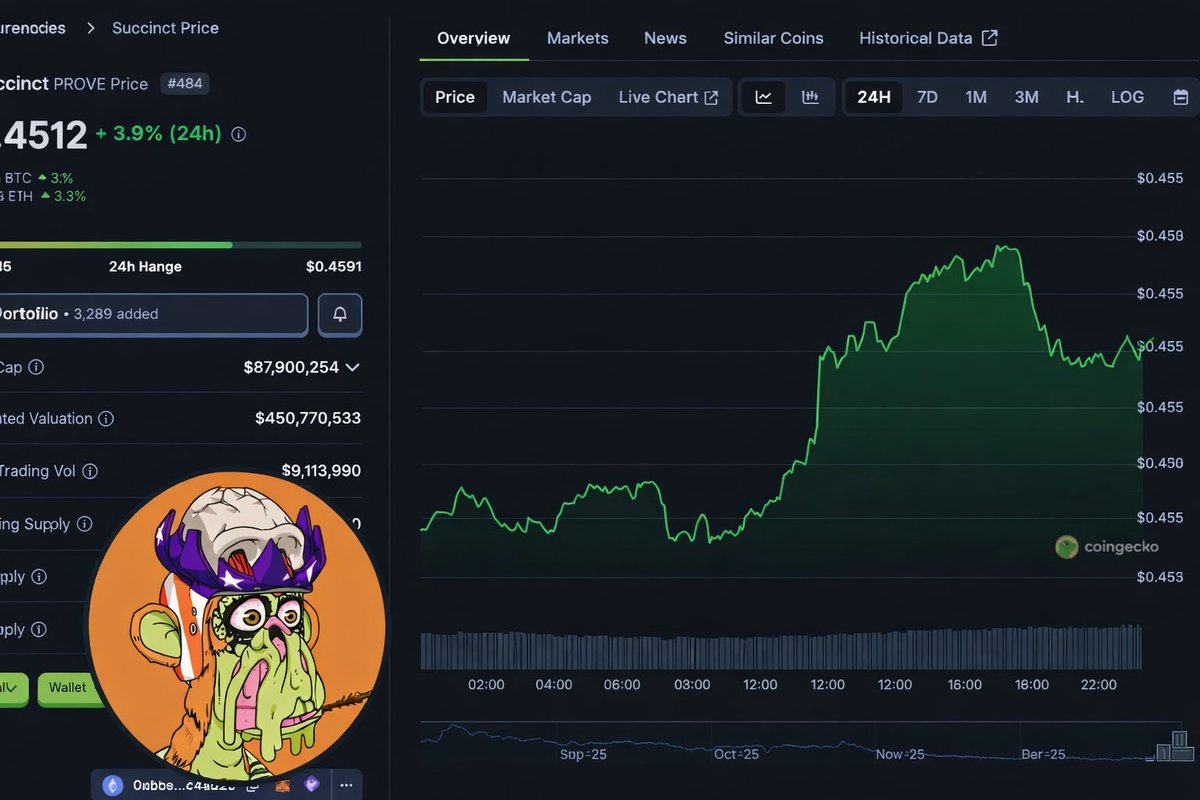Open the Markets tab
Image resolution: width=1200 pixels, height=800 pixels.
(x=578, y=38)
